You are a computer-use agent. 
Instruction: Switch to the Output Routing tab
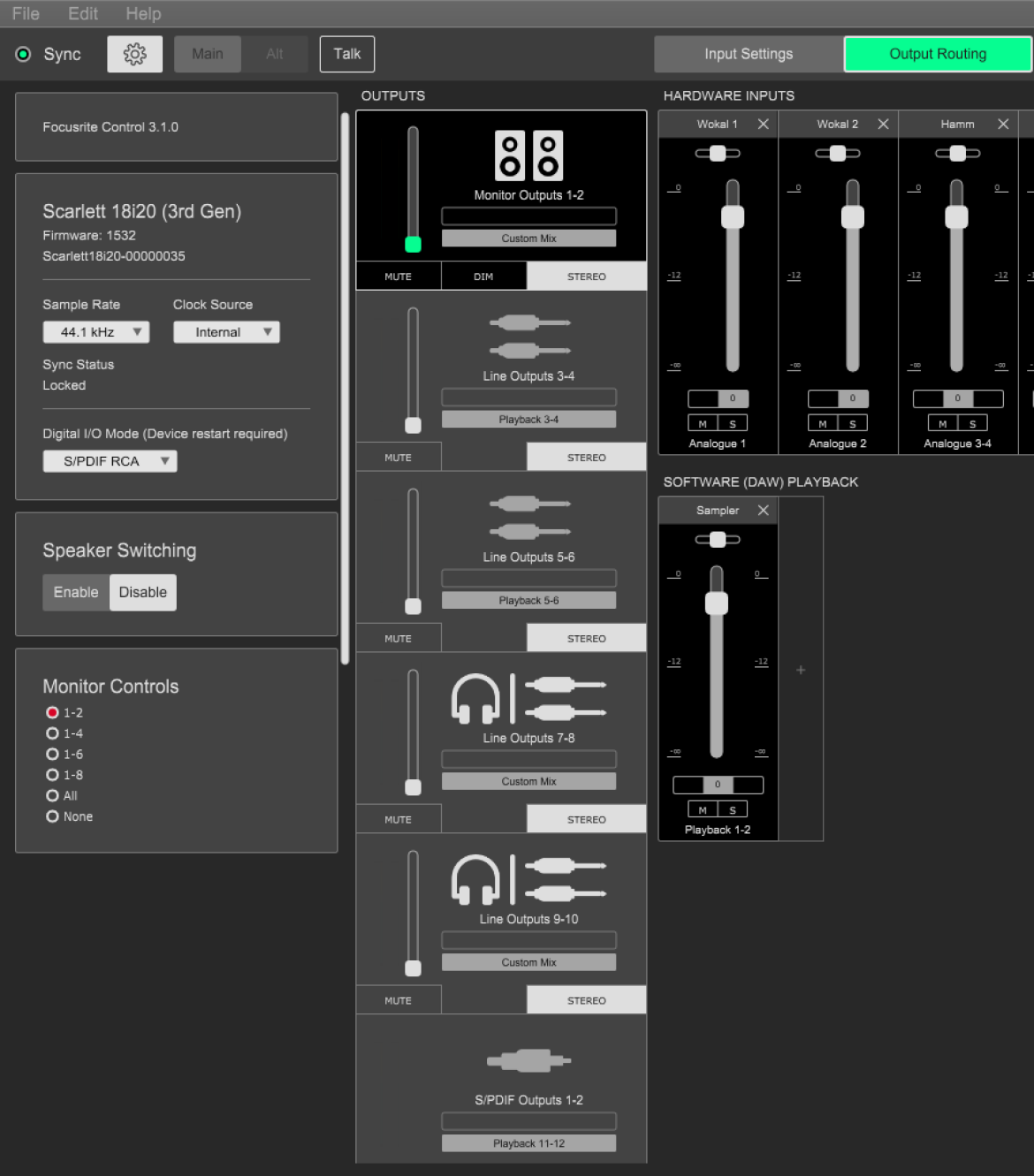pyautogui.click(x=938, y=54)
